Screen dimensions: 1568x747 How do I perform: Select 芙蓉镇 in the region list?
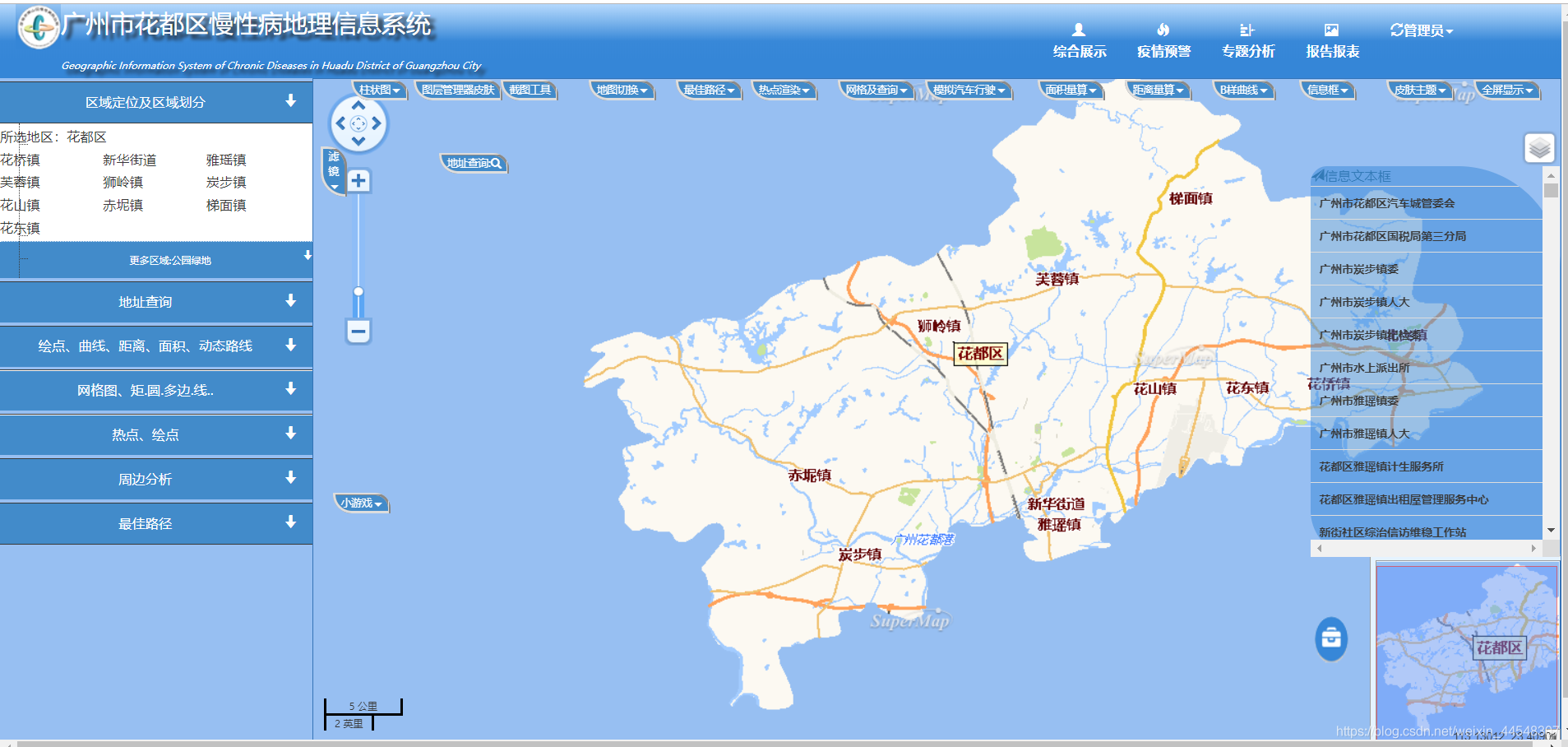(x=20, y=182)
